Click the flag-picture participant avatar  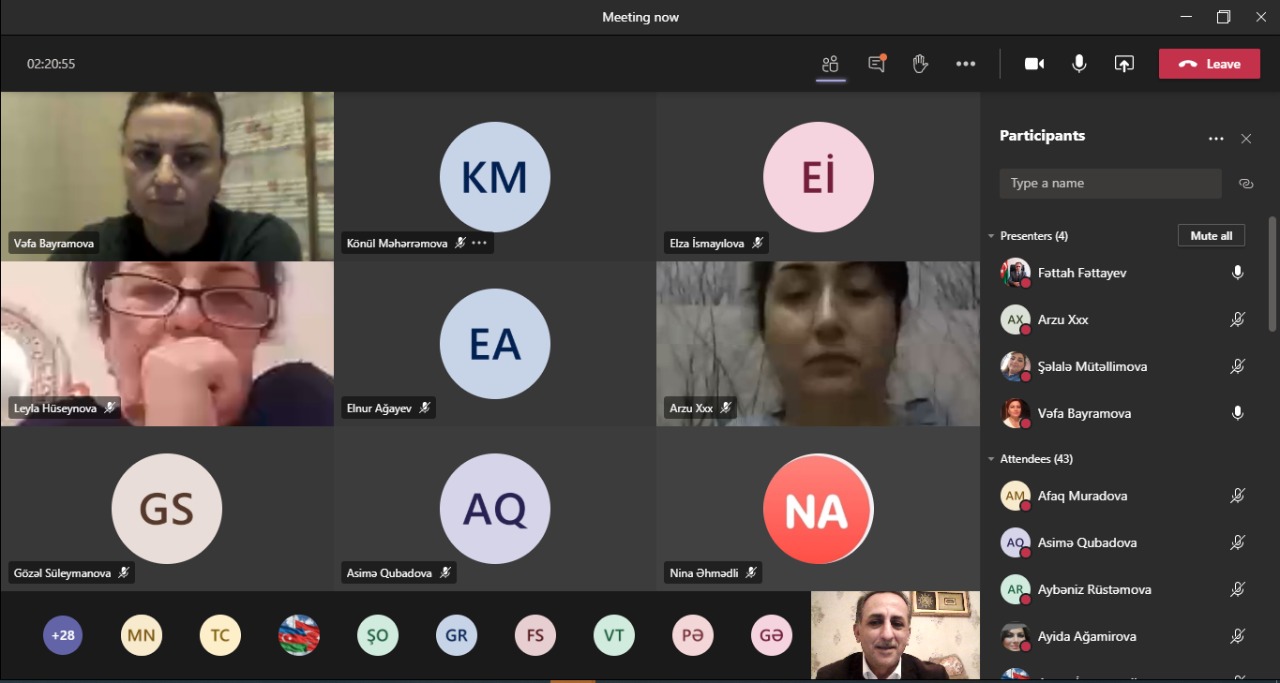point(299,635)
